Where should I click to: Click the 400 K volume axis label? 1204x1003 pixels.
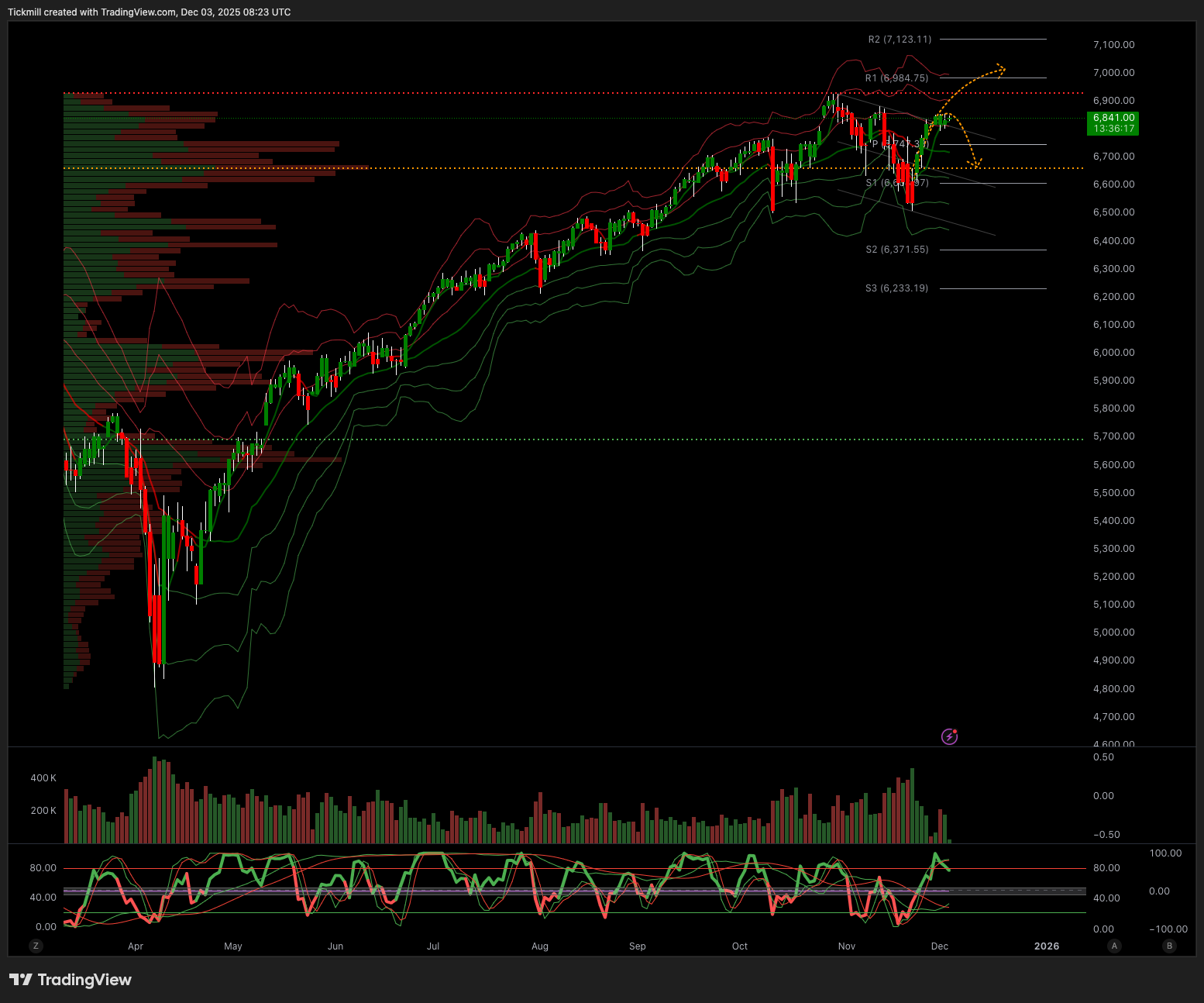coord(43,777)
